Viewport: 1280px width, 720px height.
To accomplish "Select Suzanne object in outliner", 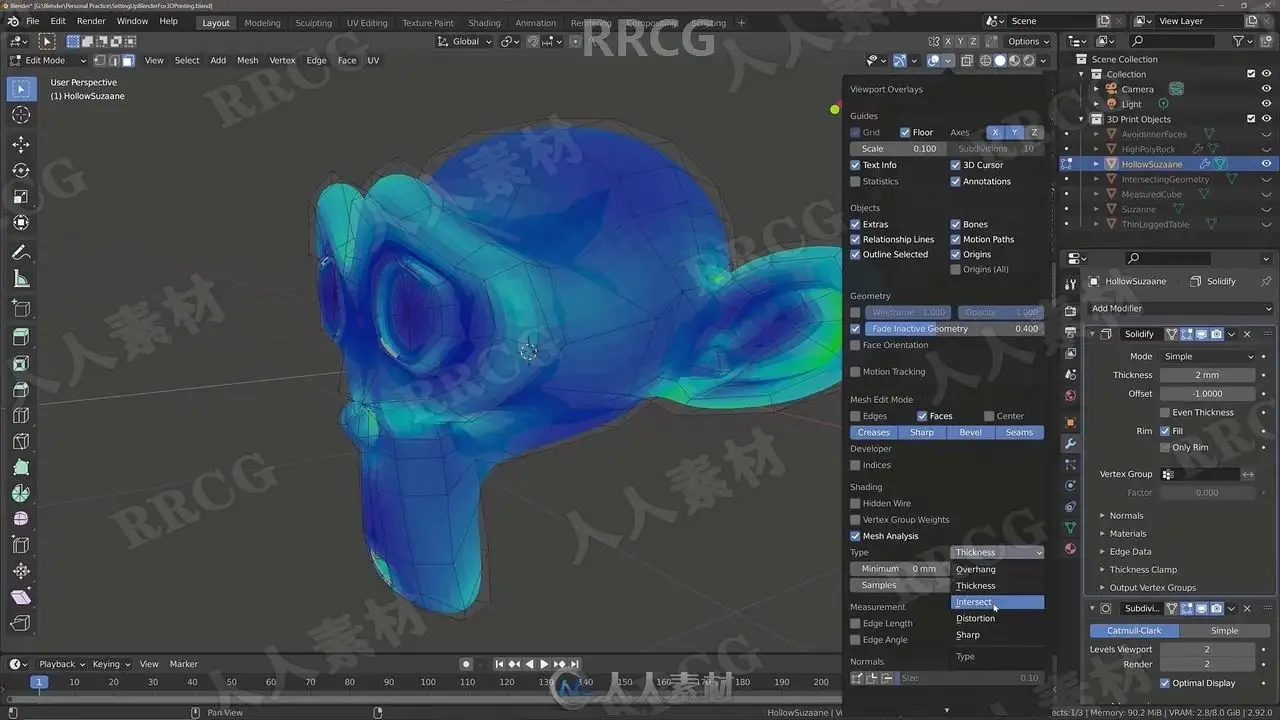I will [1138, 209].
